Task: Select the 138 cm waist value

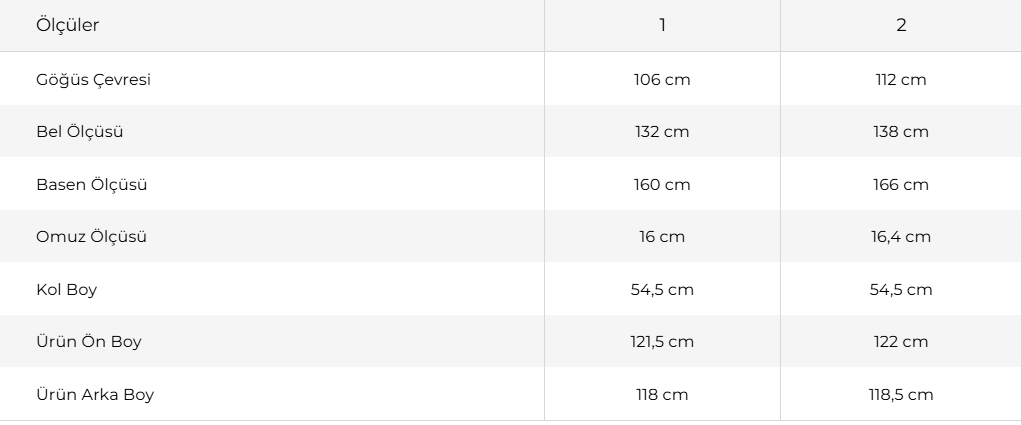Action: [901, 132]
